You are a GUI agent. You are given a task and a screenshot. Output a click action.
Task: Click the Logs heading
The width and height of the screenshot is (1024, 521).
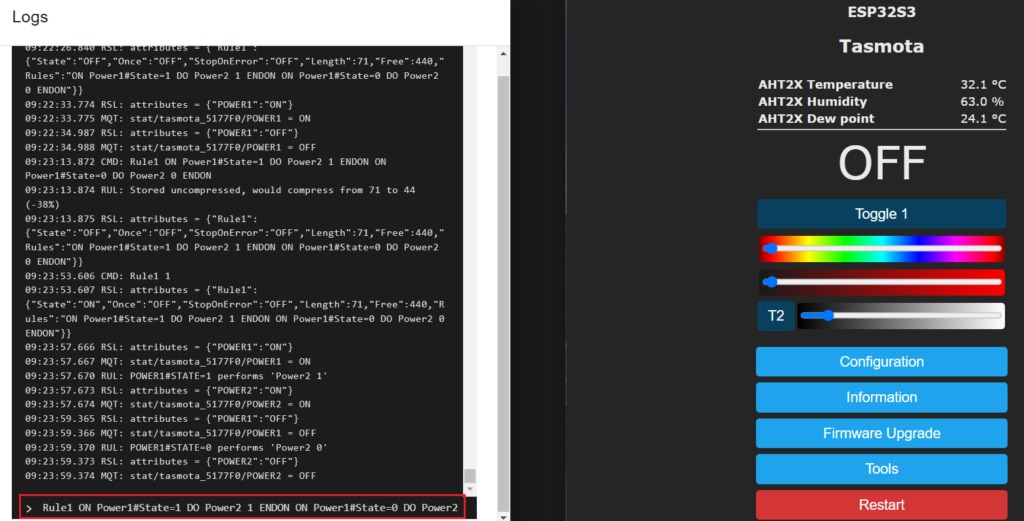click(x=30, y=18)
